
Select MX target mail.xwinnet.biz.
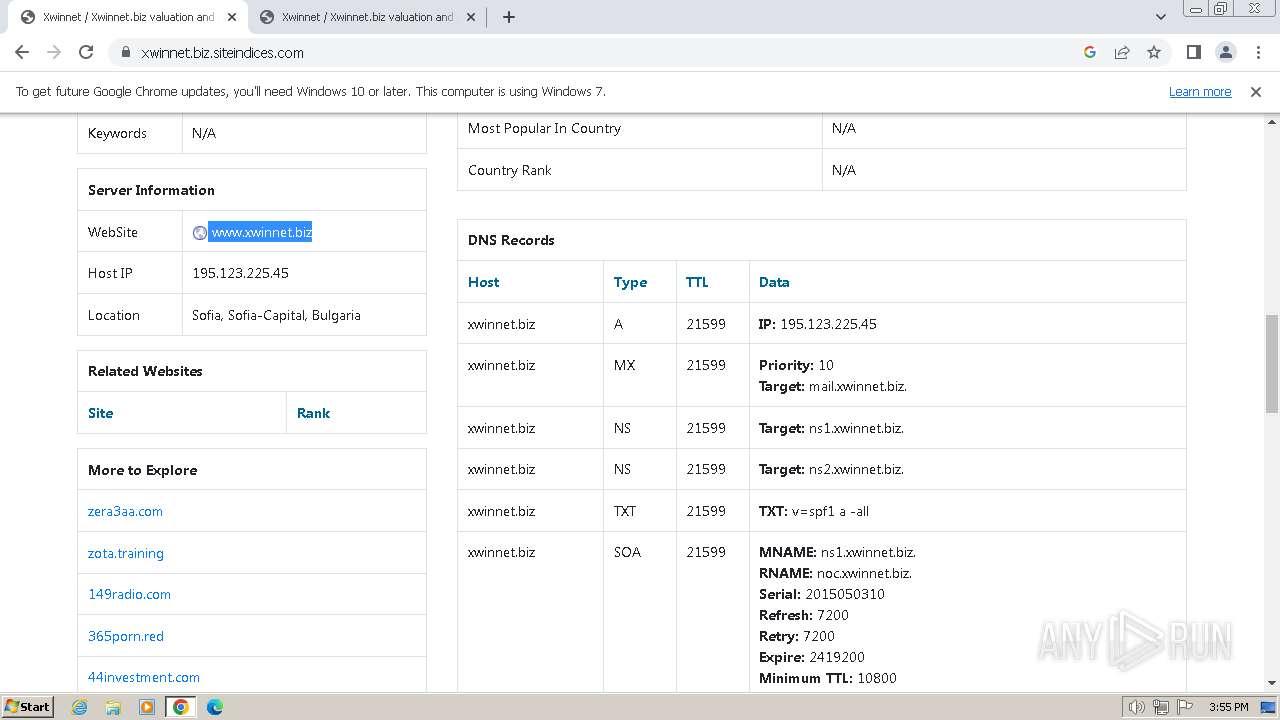point(858,386)
